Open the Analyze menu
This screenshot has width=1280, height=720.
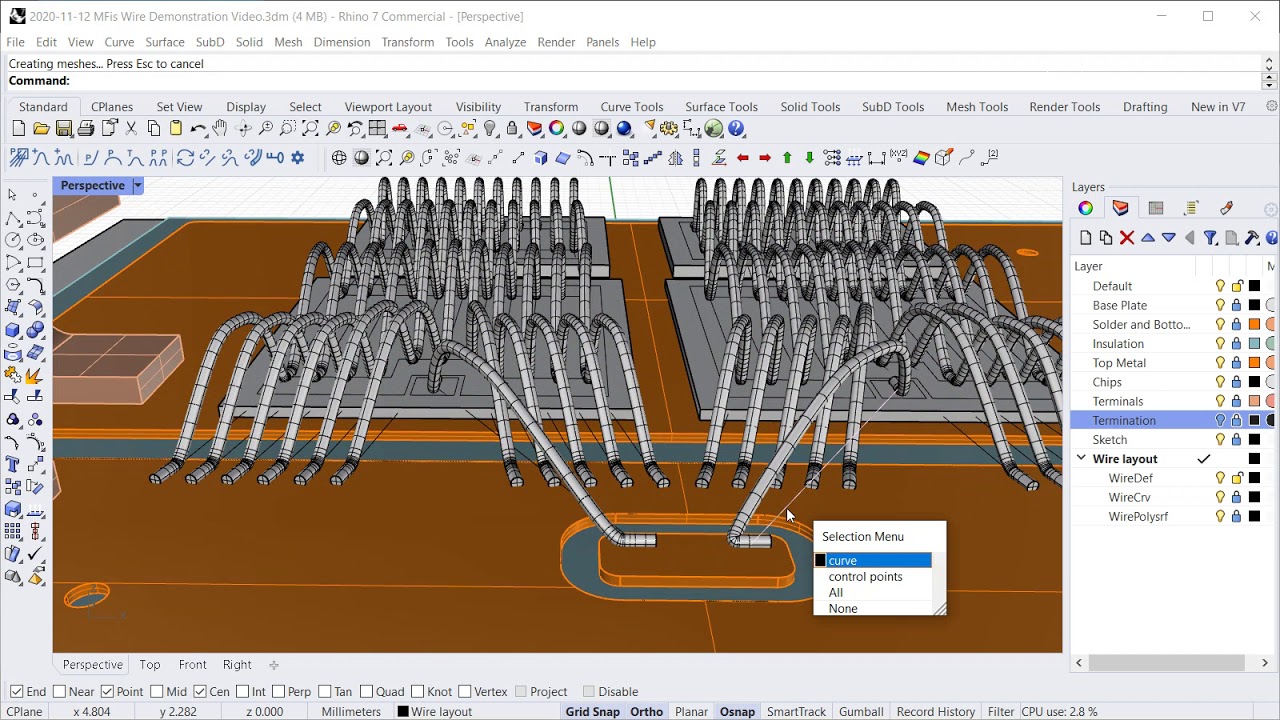coord(505,42)
